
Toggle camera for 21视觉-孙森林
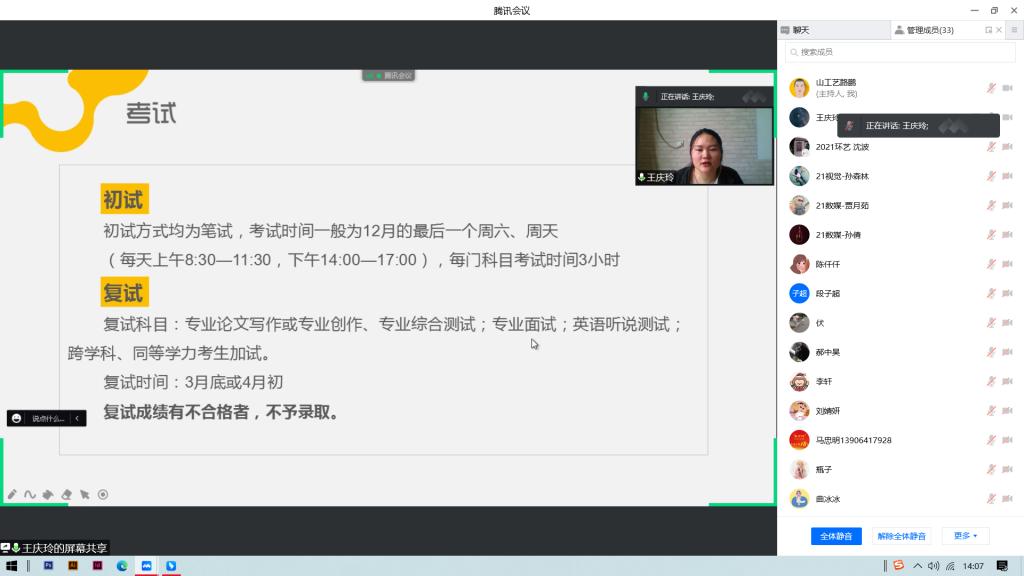click(1007, 176)
